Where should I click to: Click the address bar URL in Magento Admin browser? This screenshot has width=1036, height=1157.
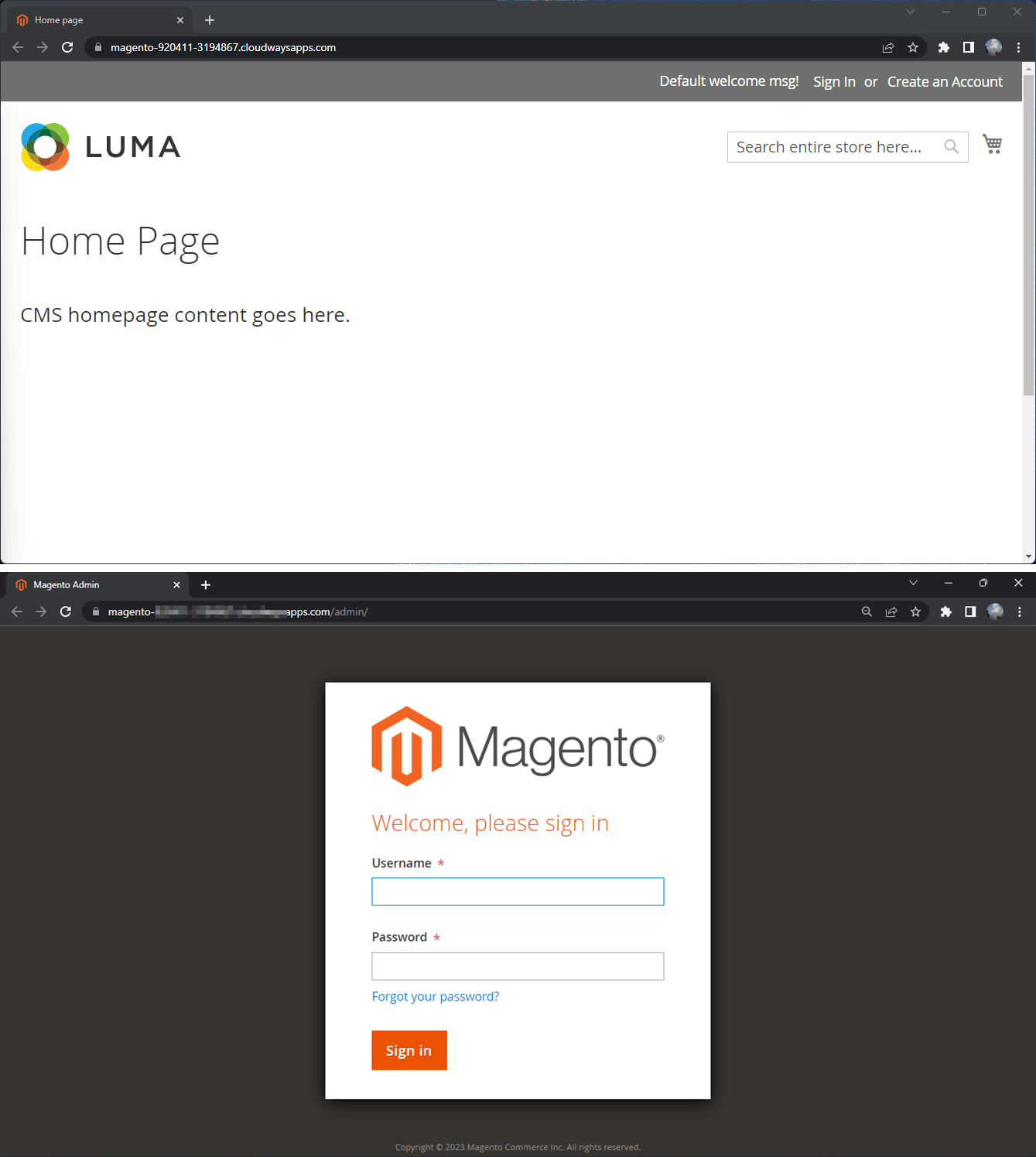238,611
